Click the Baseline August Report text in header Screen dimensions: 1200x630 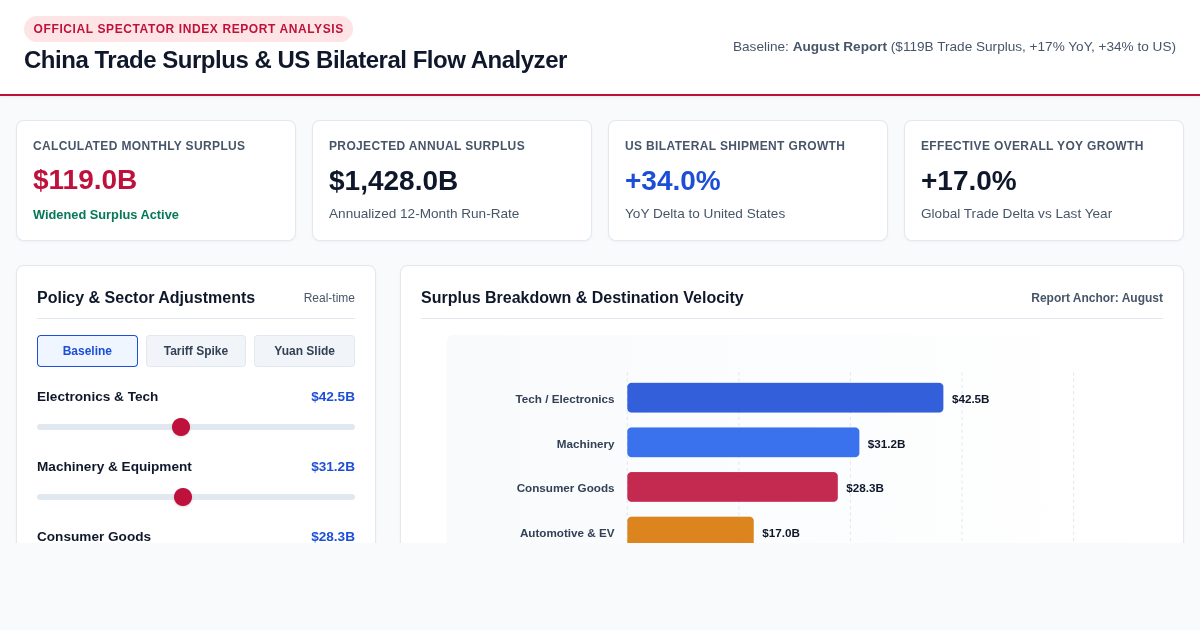(x=954, y=47)
